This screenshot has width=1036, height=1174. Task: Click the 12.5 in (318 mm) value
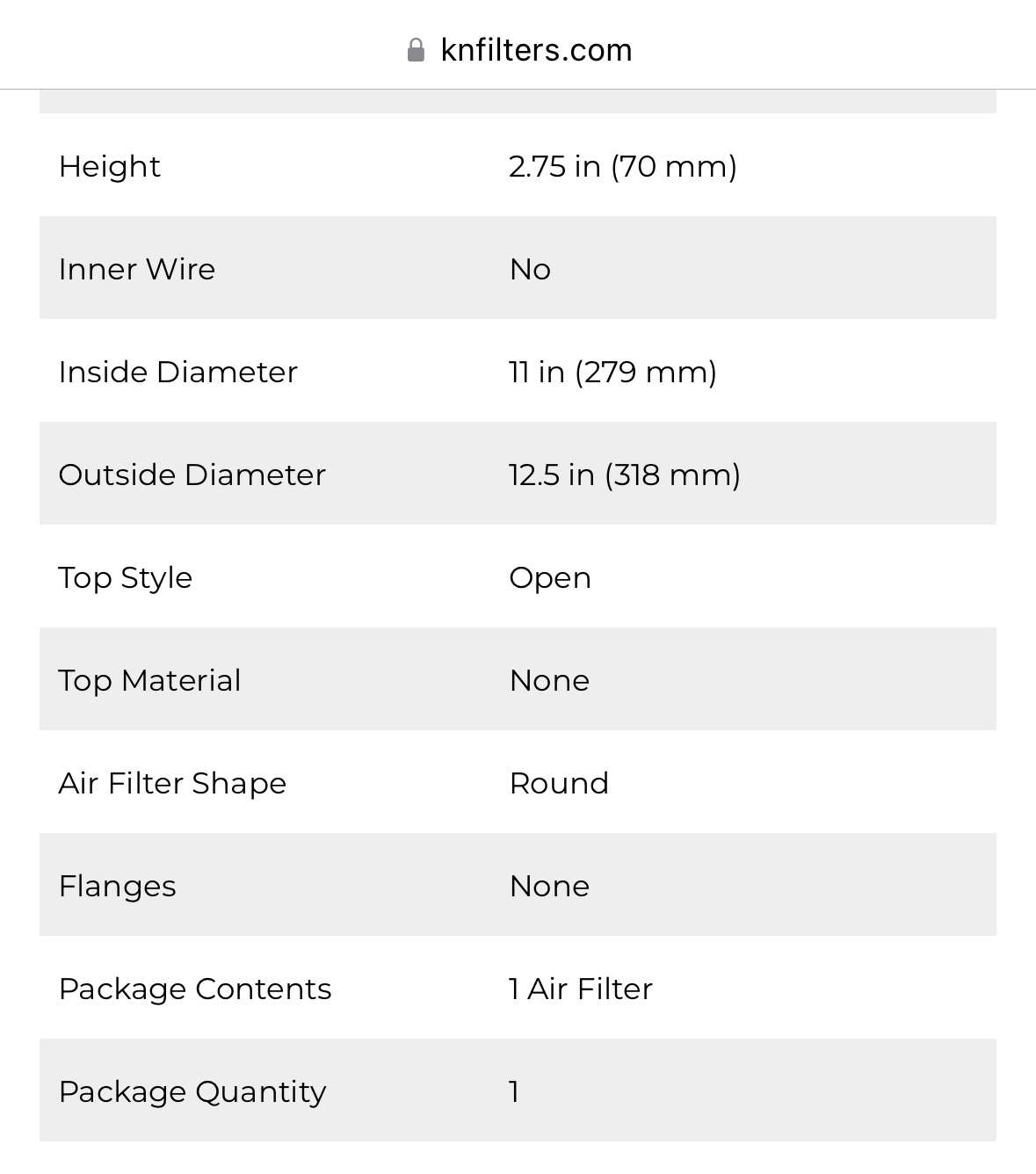tap(625, 475)
